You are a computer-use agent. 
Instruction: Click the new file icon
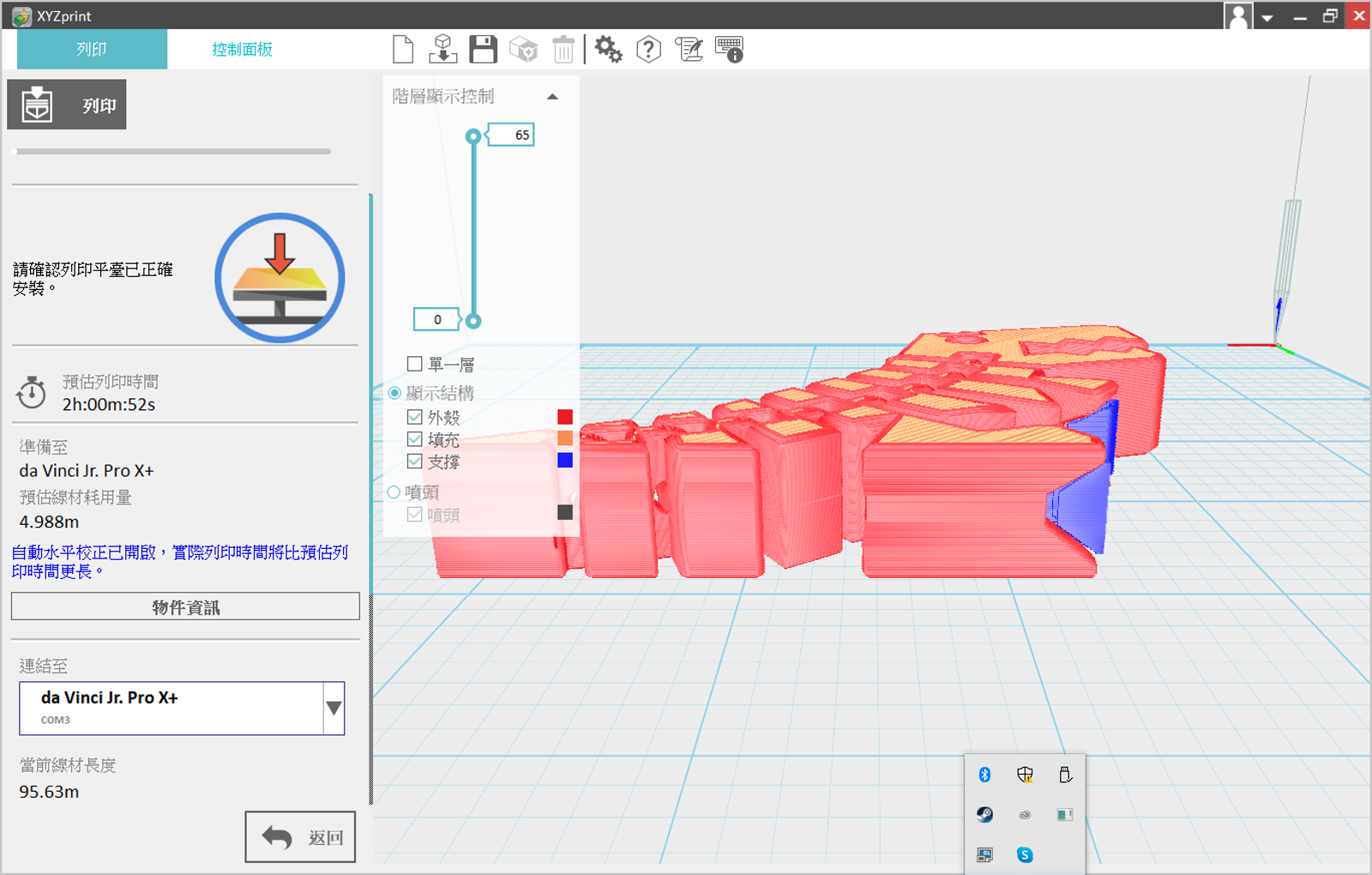click(x=403, y=50)
